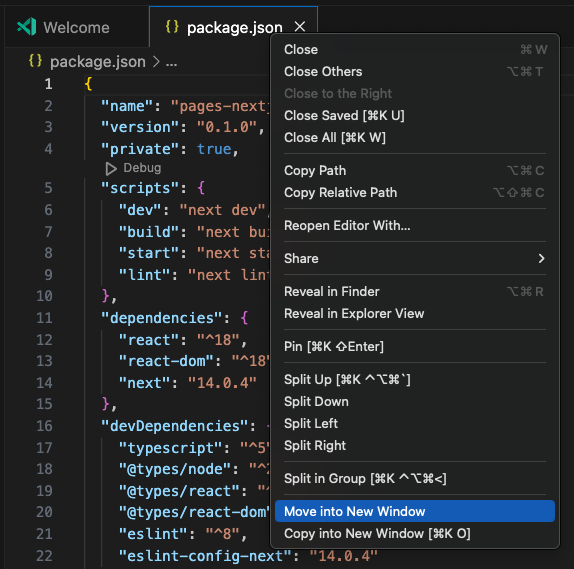Click the "name" key on line 2
This screenshot has height=569, width=574.
pos(127,106)
